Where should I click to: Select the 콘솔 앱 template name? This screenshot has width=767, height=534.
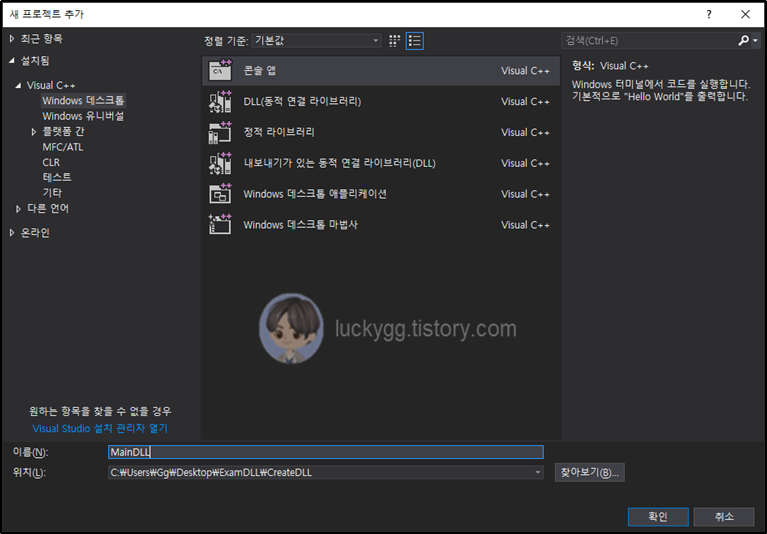pyautogui.click(x=260, y=70)
